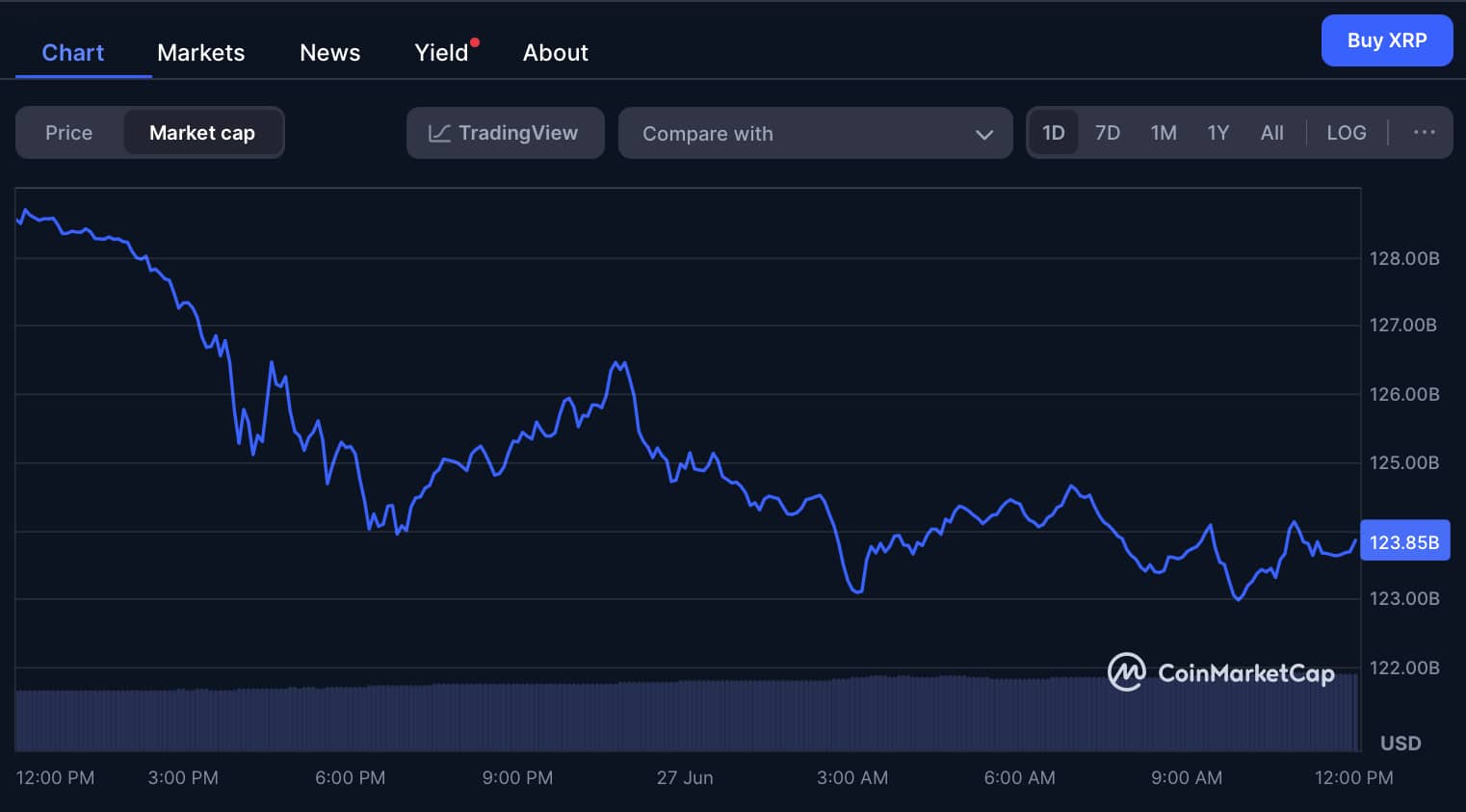View the 1Y chart range
The image size is (1466, 812).
tap(1217, 132)
